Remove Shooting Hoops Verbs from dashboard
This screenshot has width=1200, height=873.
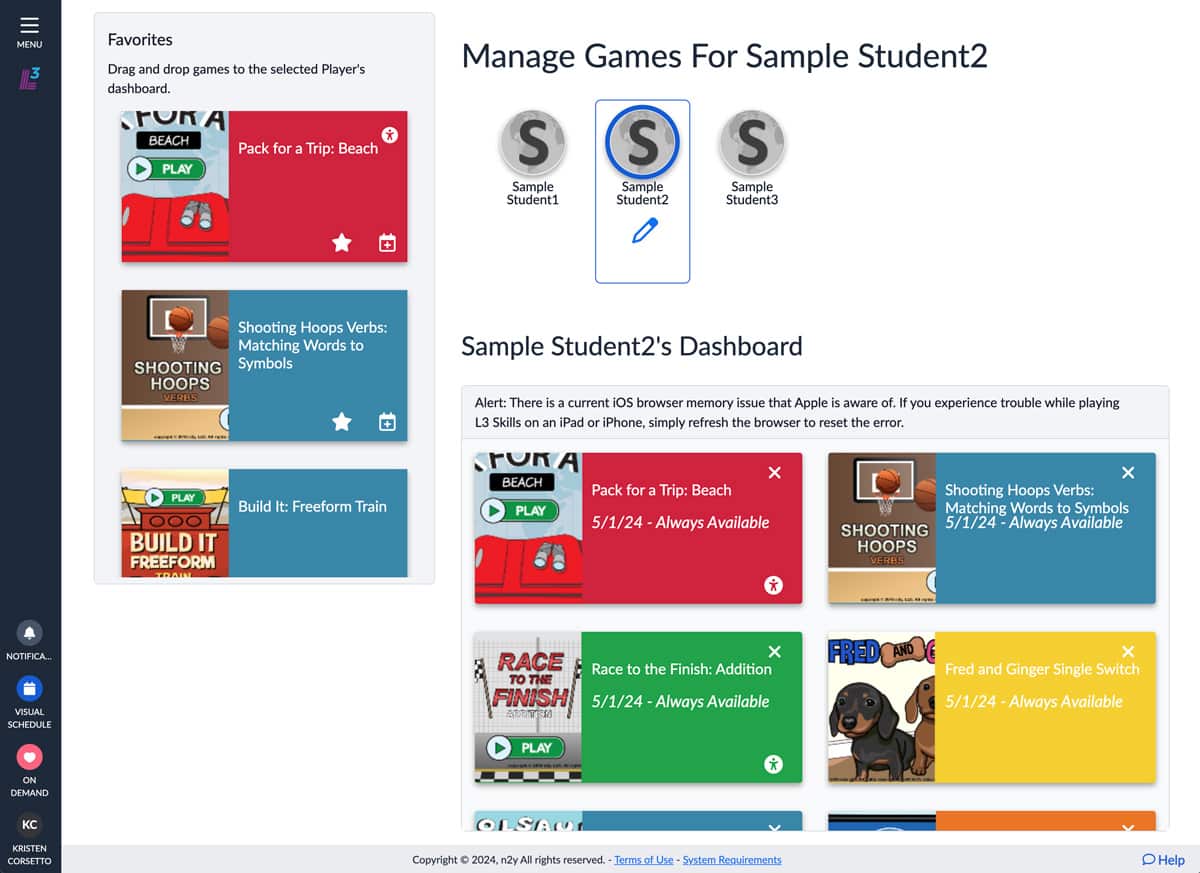[1128, 473]
